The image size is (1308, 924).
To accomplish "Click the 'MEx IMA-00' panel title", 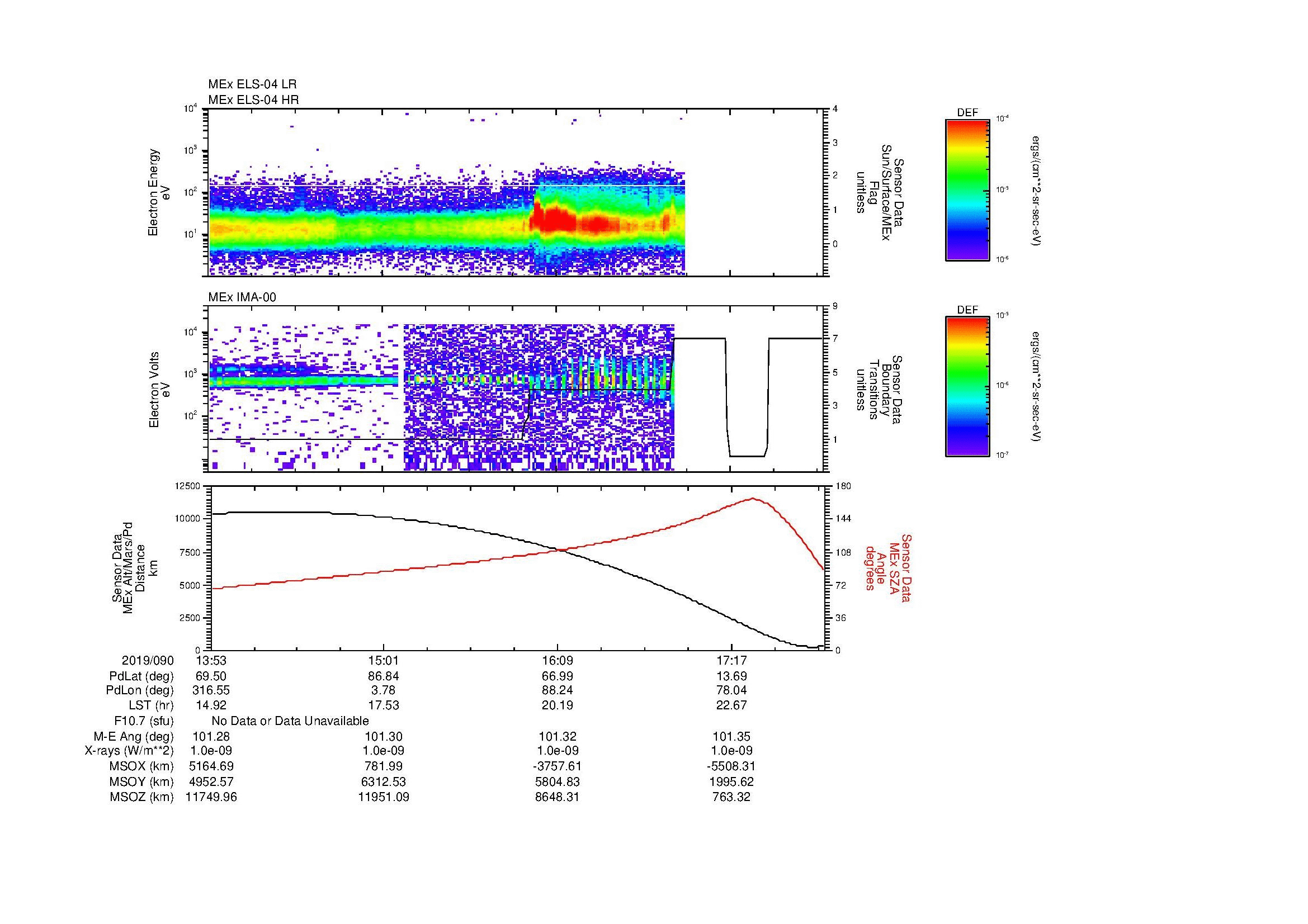I will pos(242,297).
